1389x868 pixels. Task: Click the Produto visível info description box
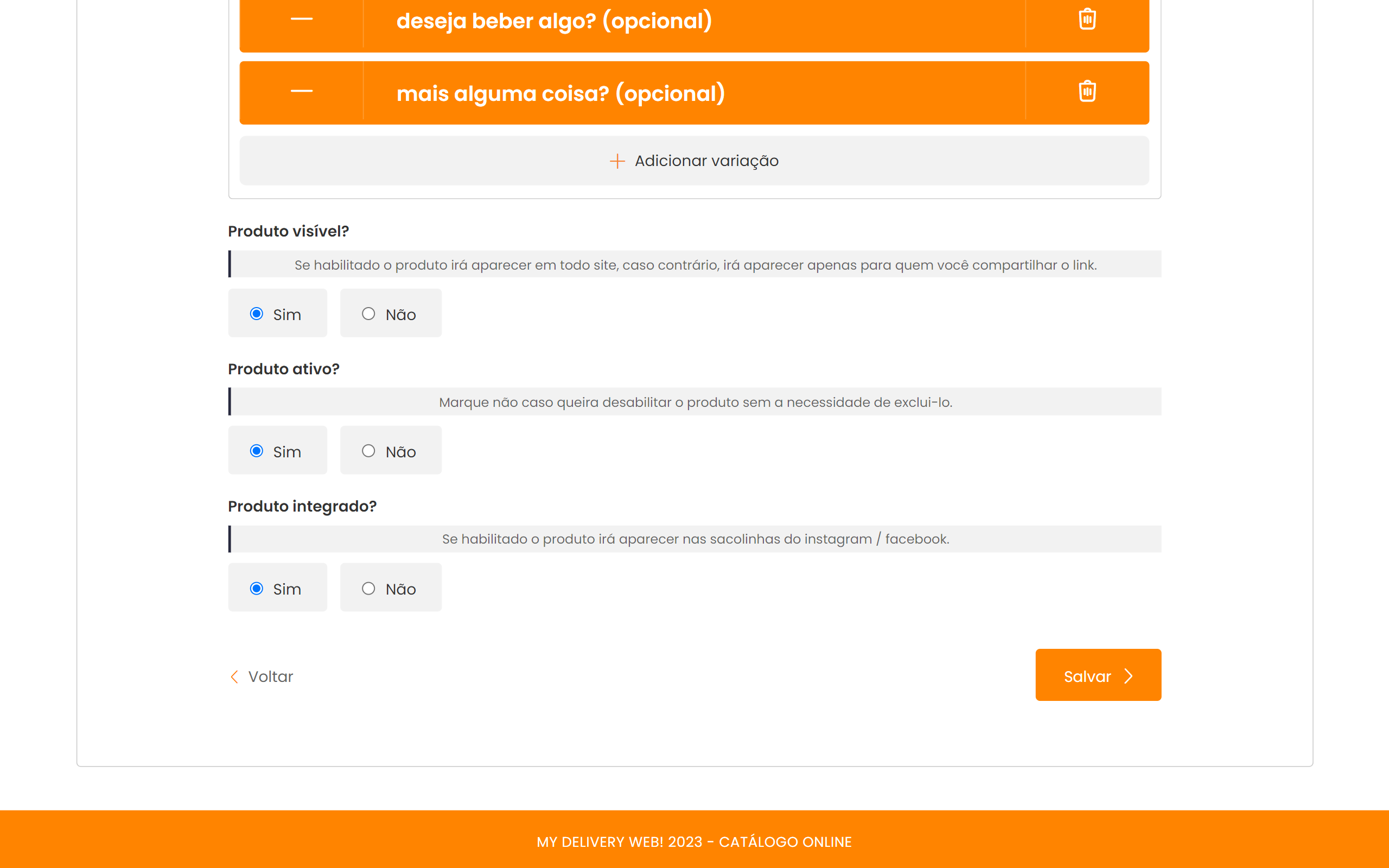pyautogui.click(x=695, y=265)
